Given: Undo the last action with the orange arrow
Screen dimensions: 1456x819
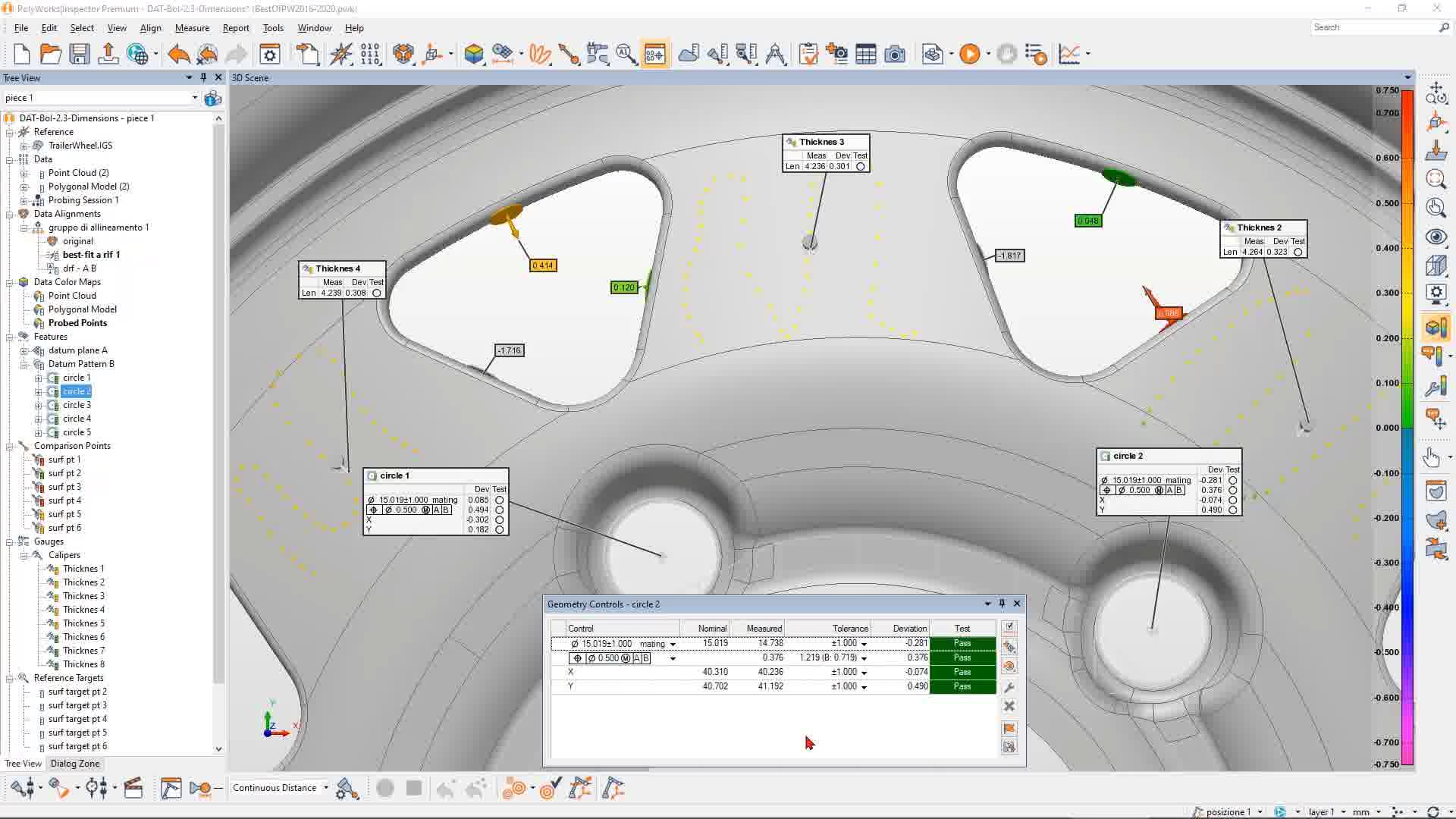Looking at the screenshot, I should point(179,54).
